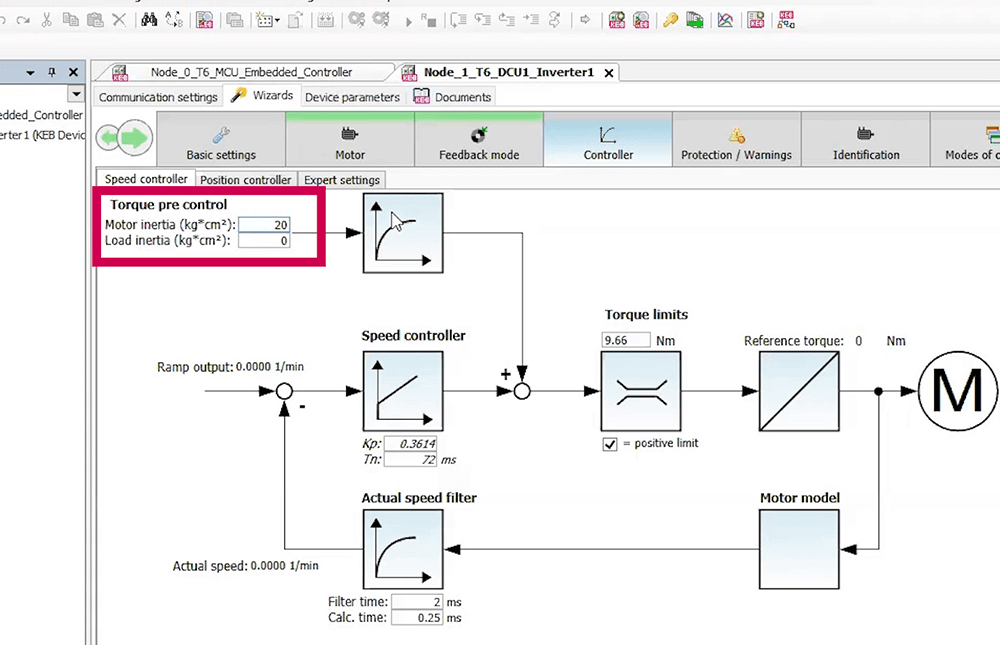Click the A-to-B replace icon
The width and height of the screenshot is (1000, 645).
pos(174,20)
